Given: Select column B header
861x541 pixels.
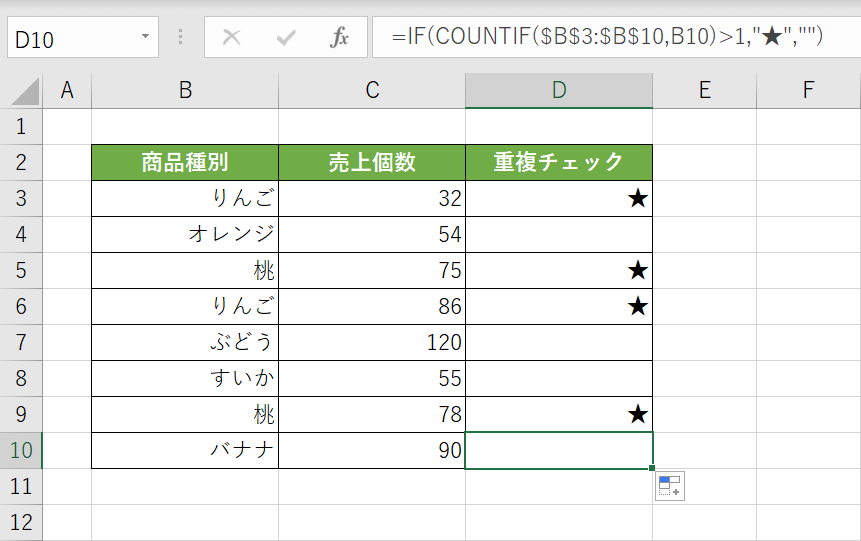Looking at the screenshot, I should tap(185, 90).
